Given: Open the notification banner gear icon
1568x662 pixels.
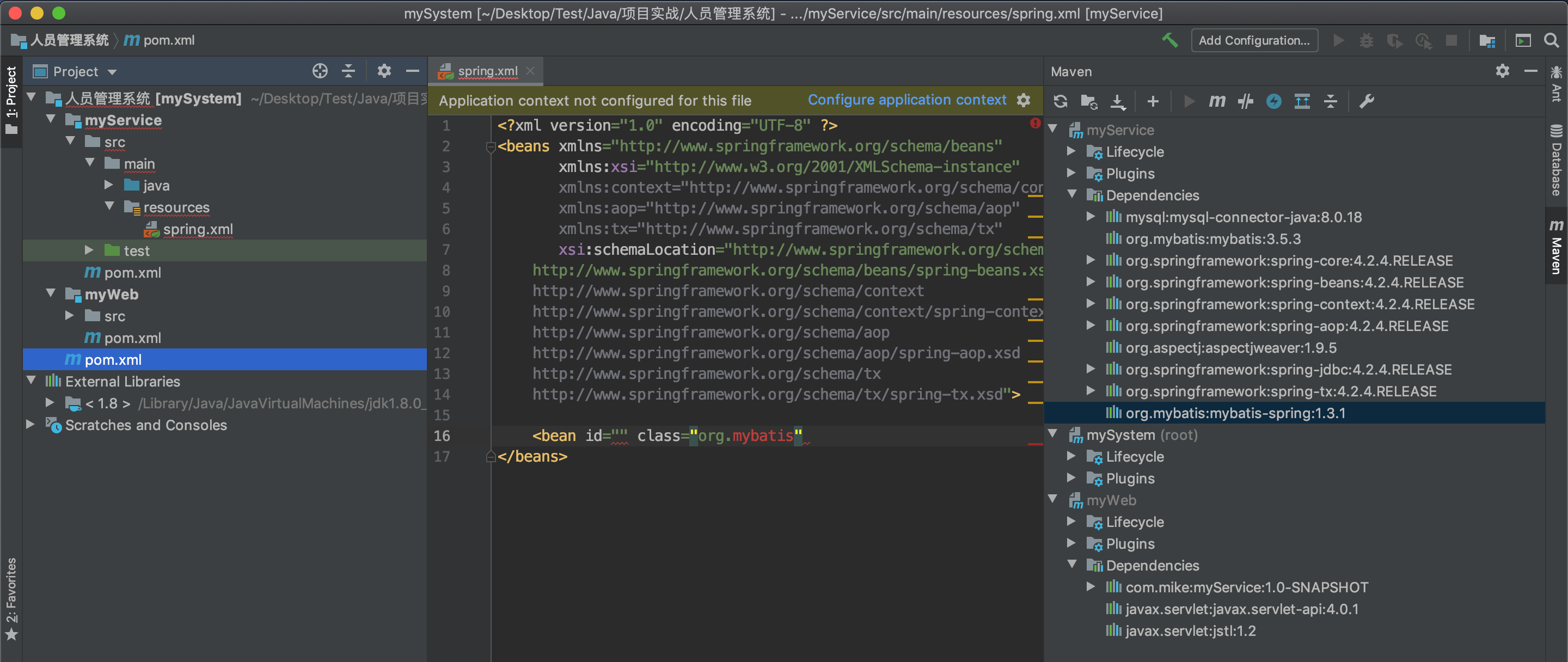Looking at the screenshot, I should tap(1024, 100).
